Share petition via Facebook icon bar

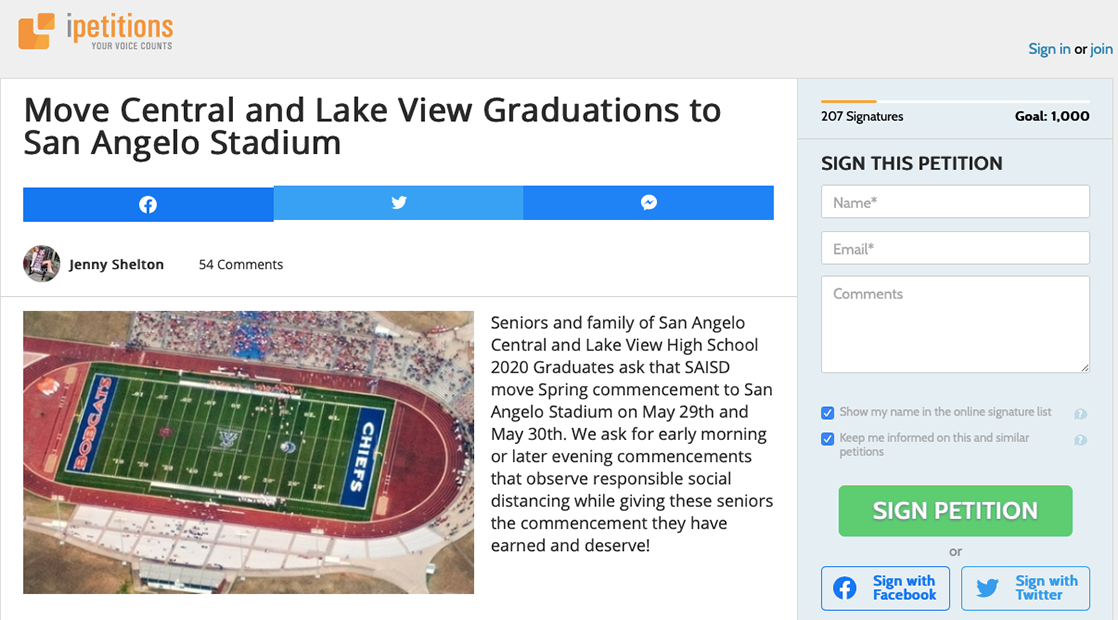pos(148,204)
